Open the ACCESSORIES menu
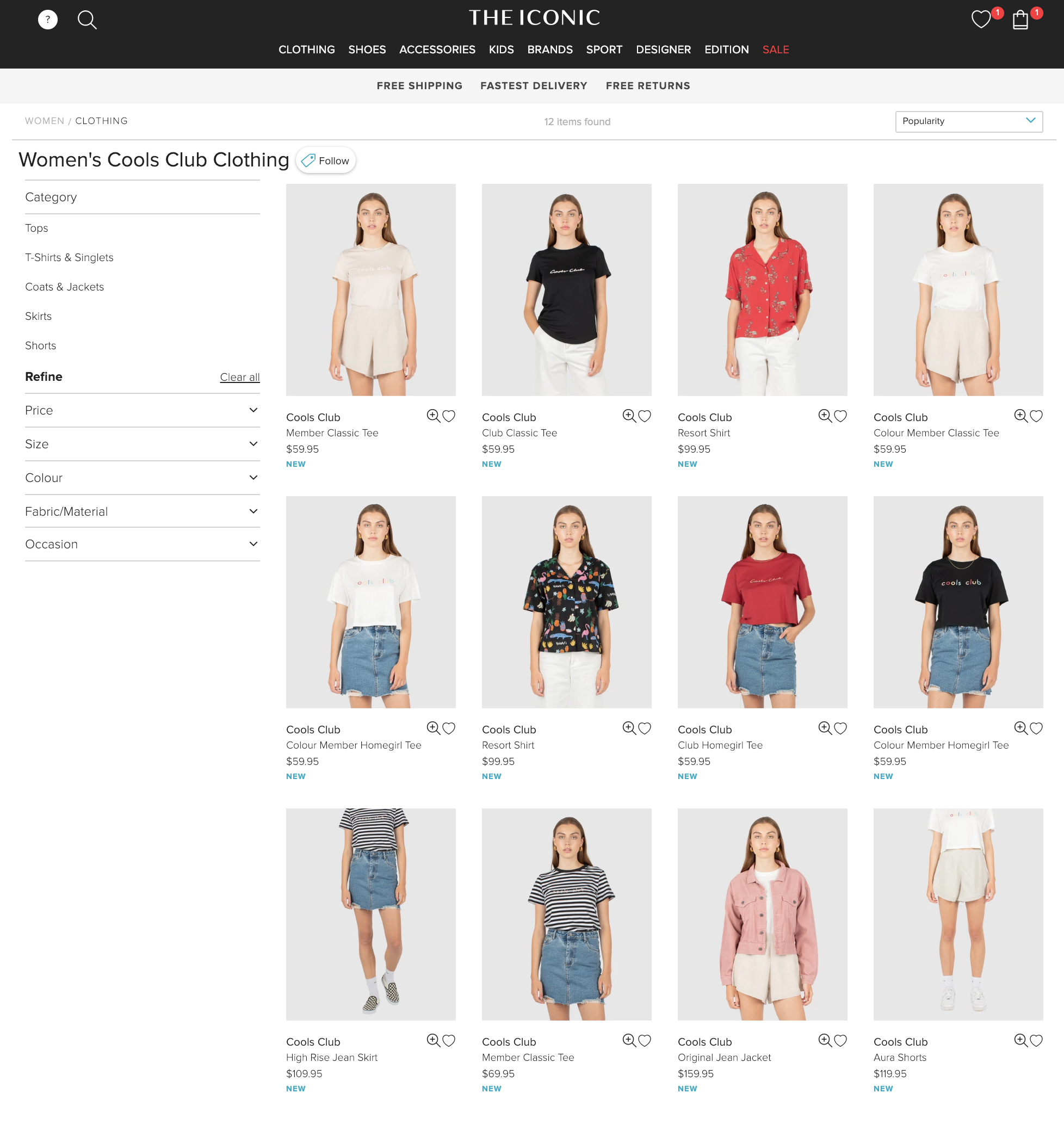Image resolution: width=1064 pixels, height=1124 pixels. point(437,50)
